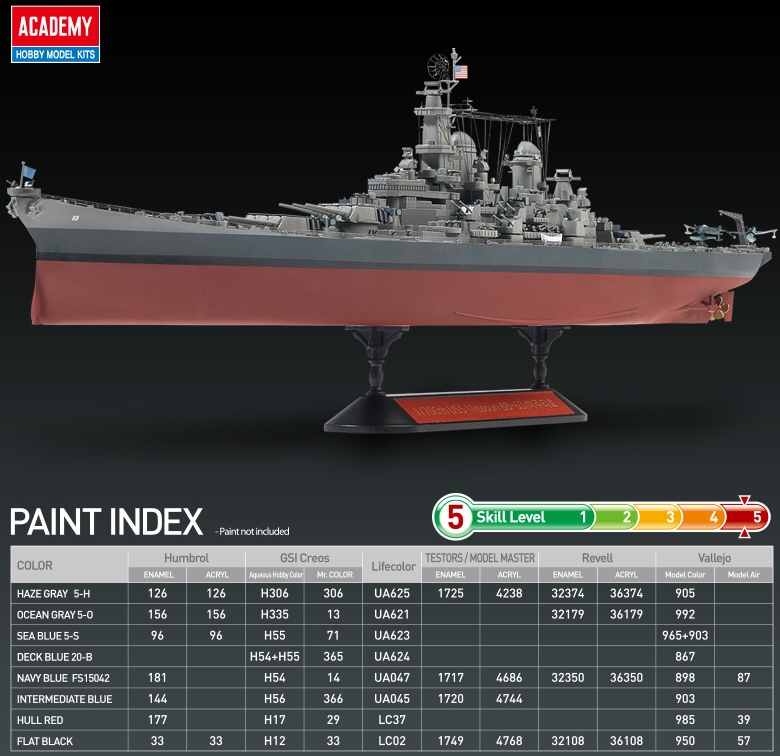Click the UA624 Lifecolor cell
Viewport: 780px width, 756px height.
392,657
